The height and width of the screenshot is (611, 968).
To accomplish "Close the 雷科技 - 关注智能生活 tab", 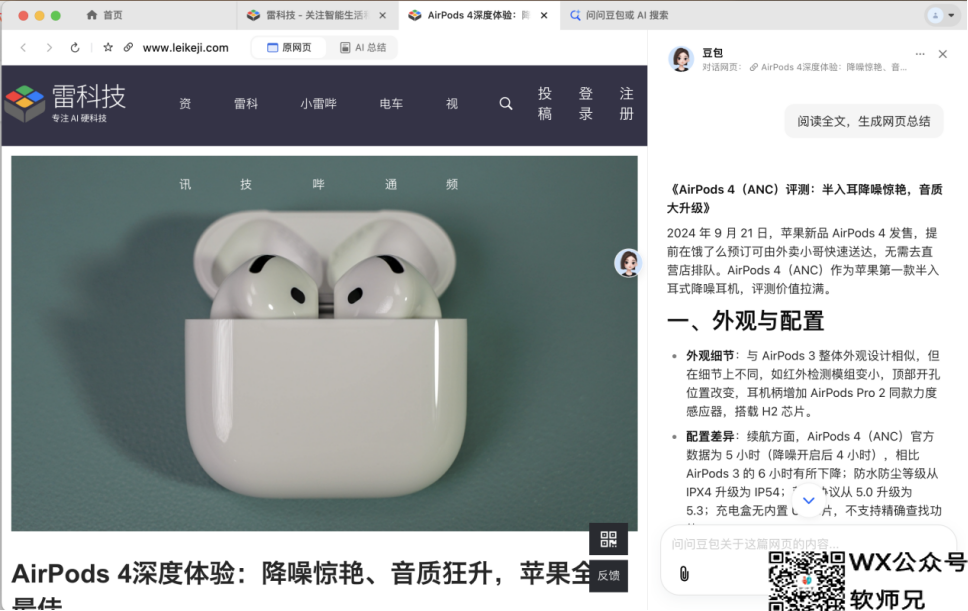I will tap(383, 15).
